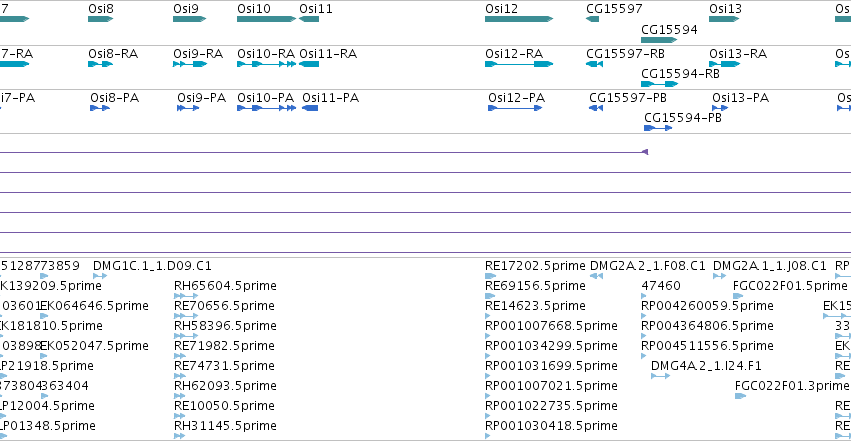This screenshot has height=441, width=851.
Task: Select the Osi9-RA transcript glyph
Action: (x=190, y=64)
